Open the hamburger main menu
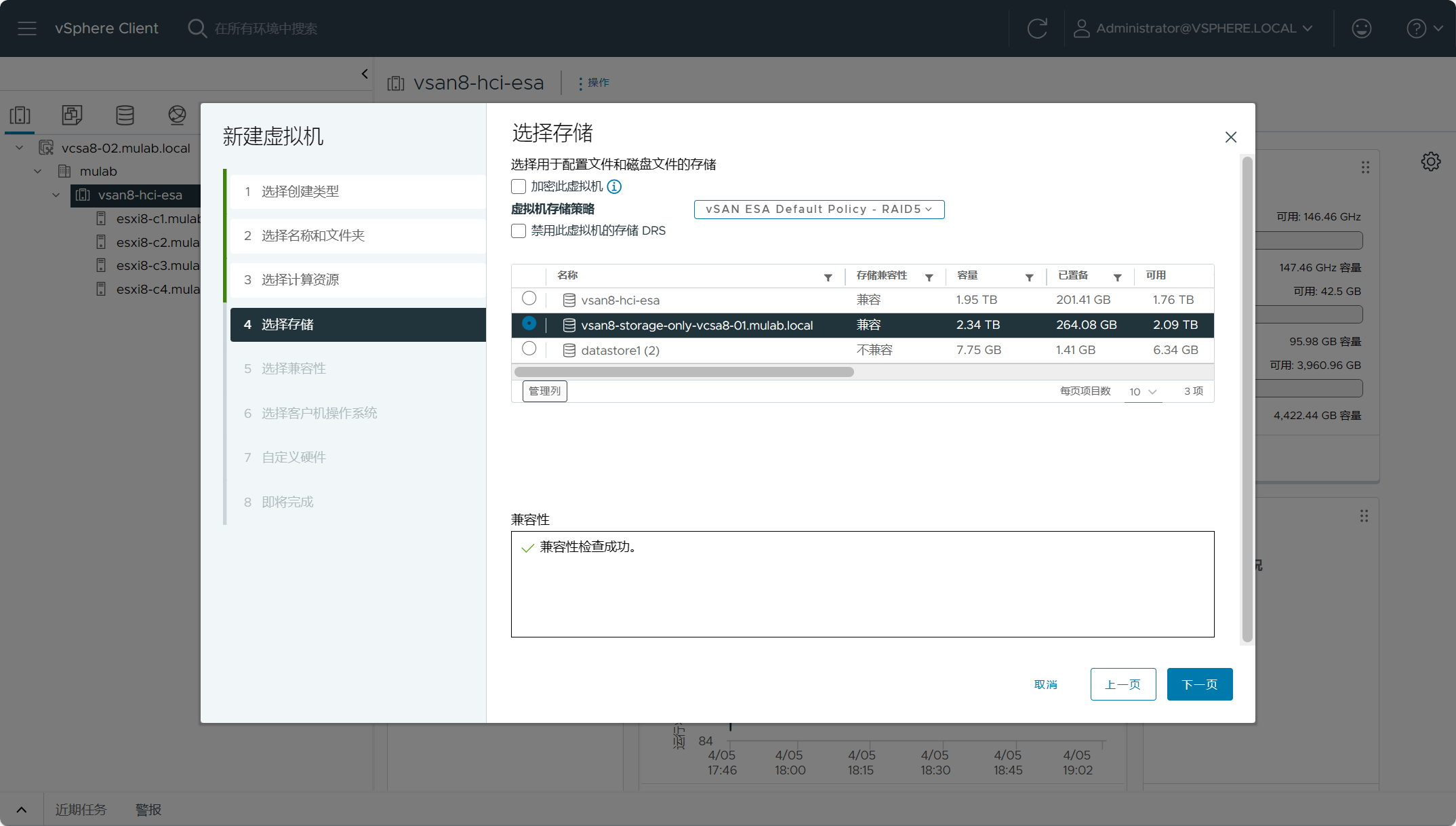This screenshot has height=826, width=1456. [27, 28]
